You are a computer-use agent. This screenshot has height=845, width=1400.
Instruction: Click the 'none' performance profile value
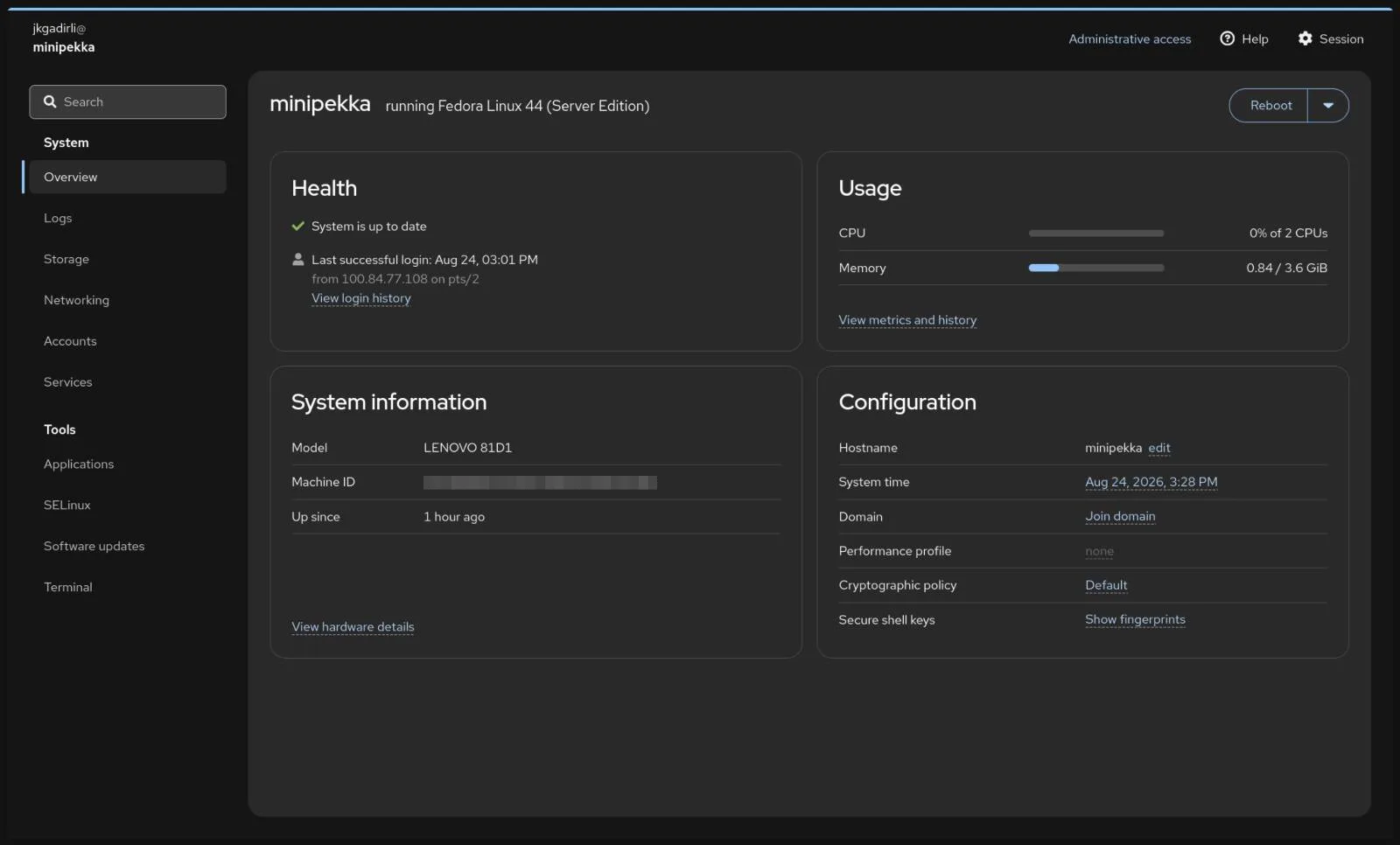coord(1099,551)
